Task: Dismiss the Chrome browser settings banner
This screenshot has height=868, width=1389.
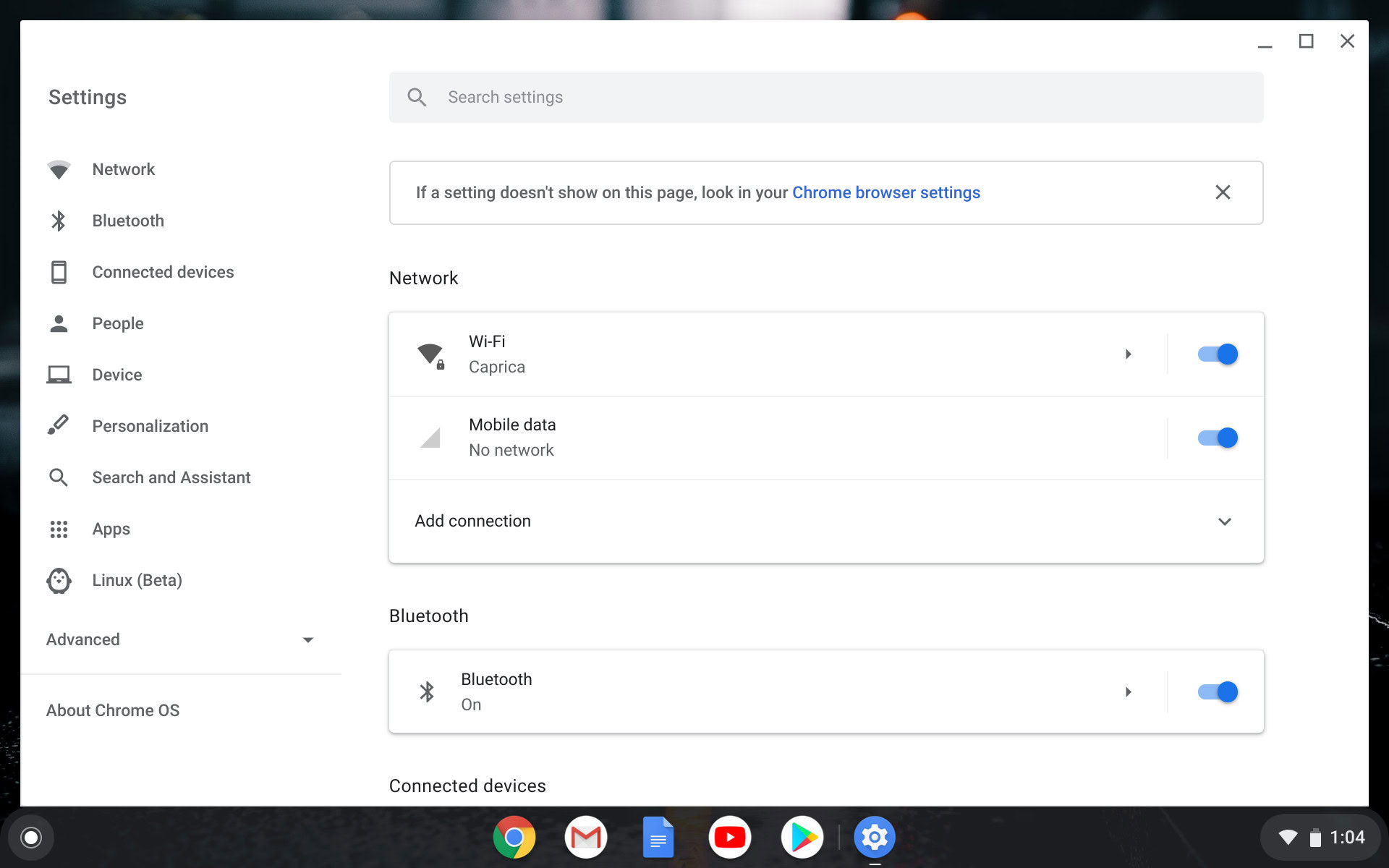Action: [x=1223, y=192]
